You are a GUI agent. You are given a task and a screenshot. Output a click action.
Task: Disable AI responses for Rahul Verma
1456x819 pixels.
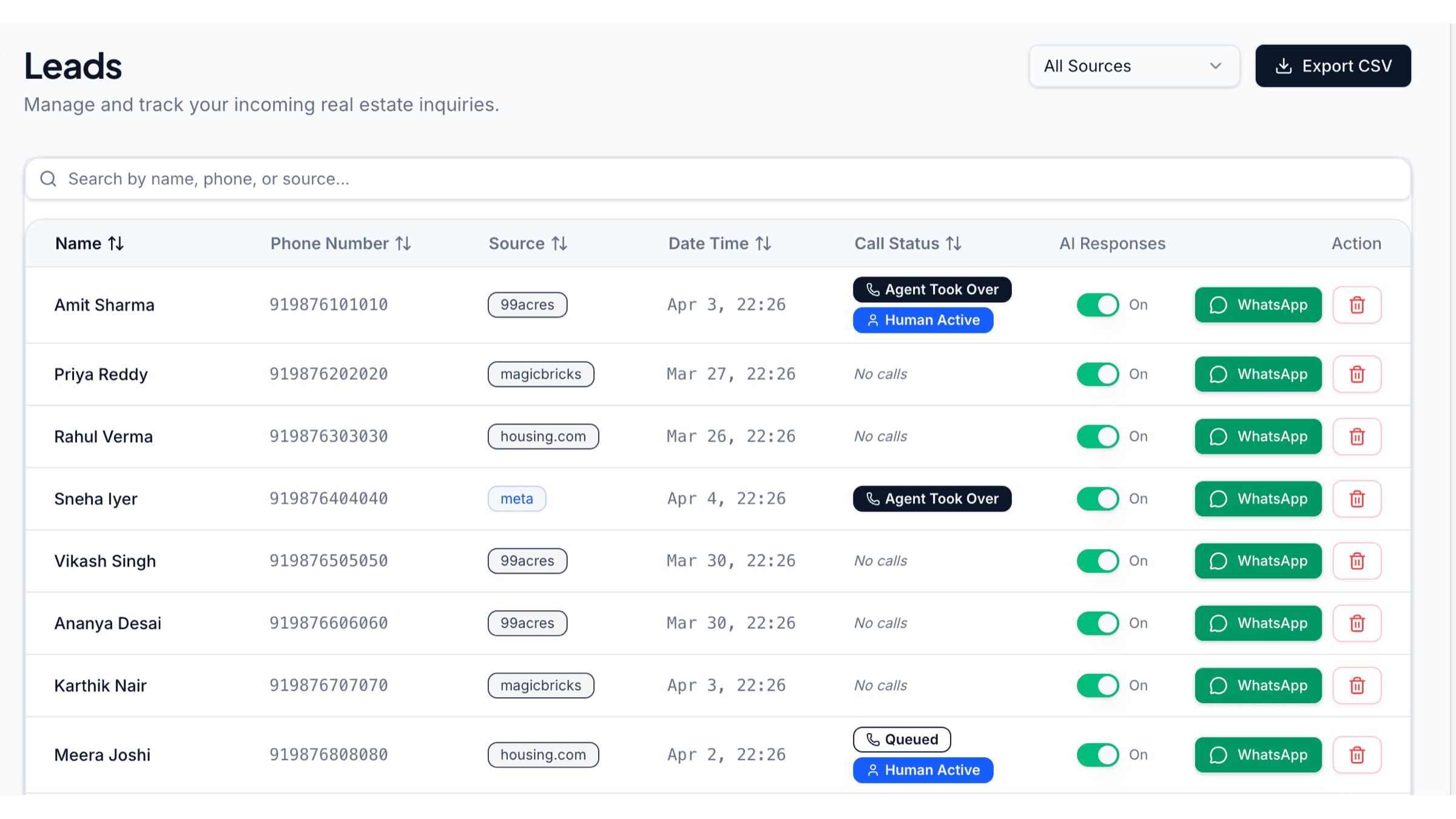tap(1098, 436)
